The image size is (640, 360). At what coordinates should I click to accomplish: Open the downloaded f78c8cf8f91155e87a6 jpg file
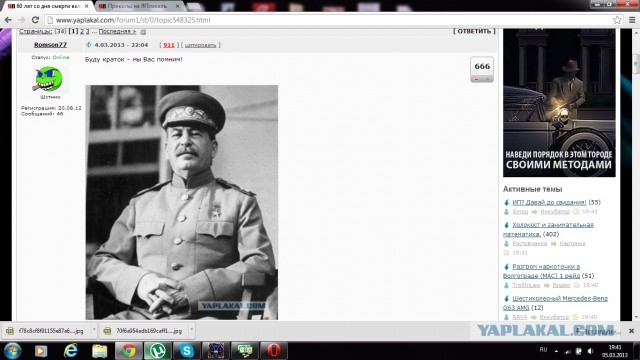pyautogui.click(x=45, y=331)
